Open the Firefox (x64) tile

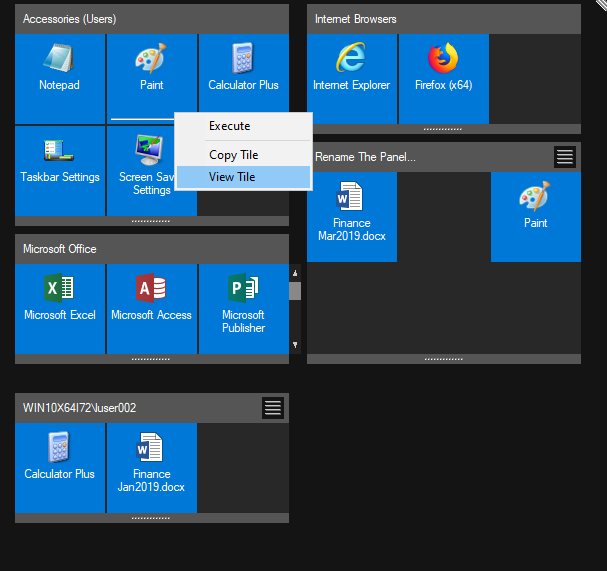click(443, 68)
